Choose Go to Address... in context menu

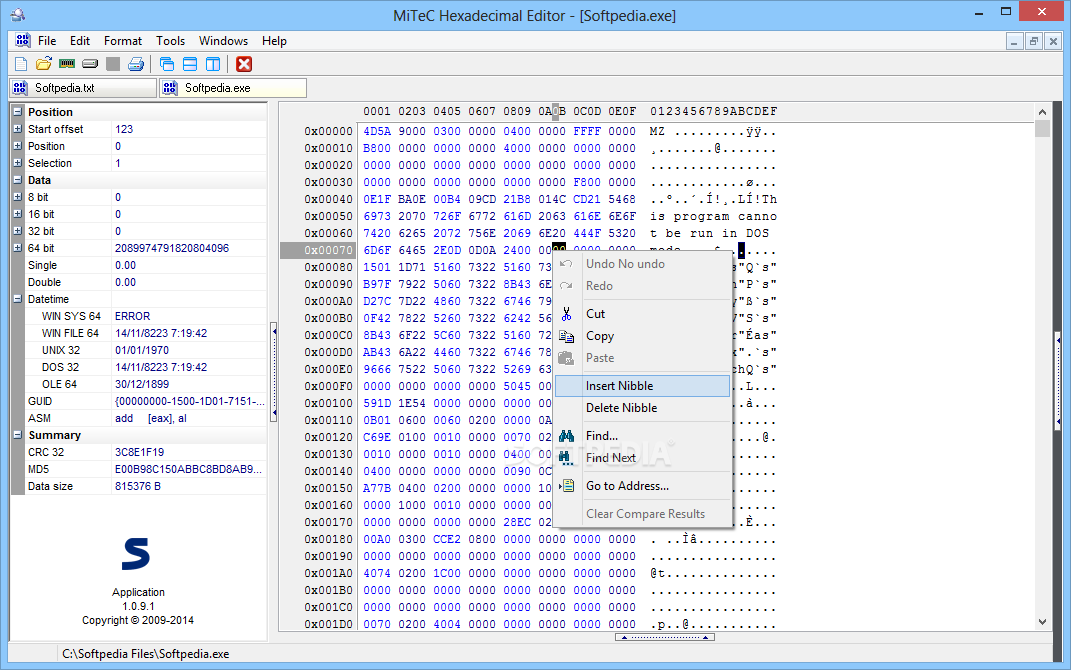tap(642, 486)
